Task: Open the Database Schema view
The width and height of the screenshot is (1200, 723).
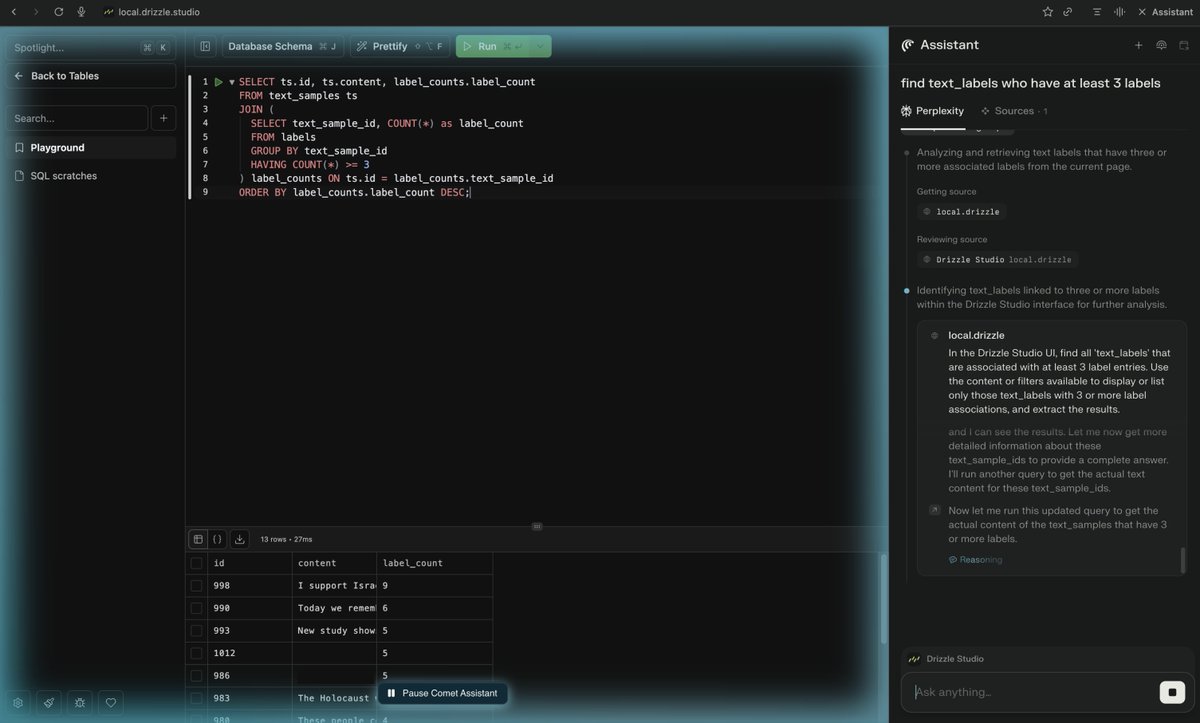Action: (271, 46)
